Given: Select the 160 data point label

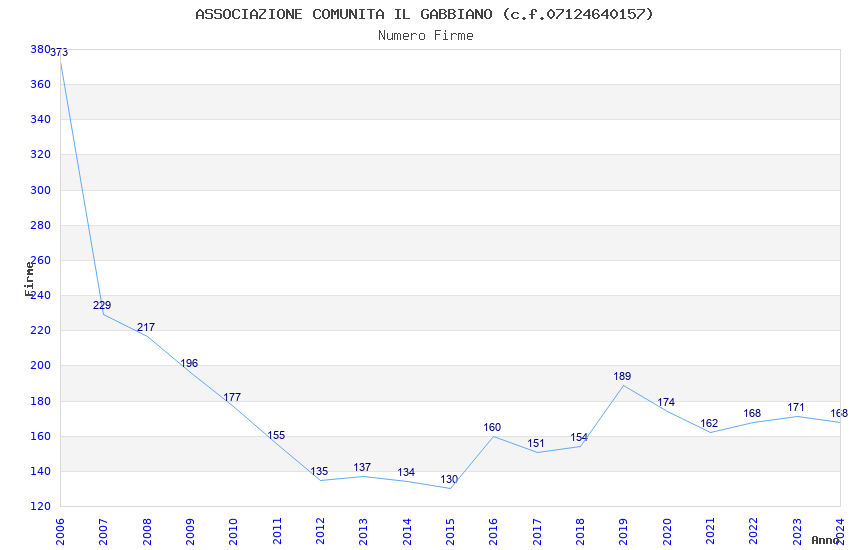Looking at the screenshot, I should click(492, 427).
